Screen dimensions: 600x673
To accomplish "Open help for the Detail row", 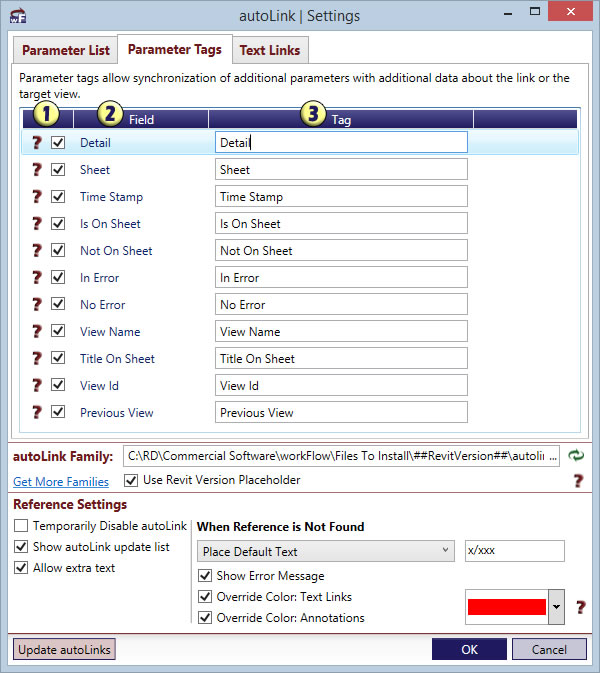I will 37,142.
